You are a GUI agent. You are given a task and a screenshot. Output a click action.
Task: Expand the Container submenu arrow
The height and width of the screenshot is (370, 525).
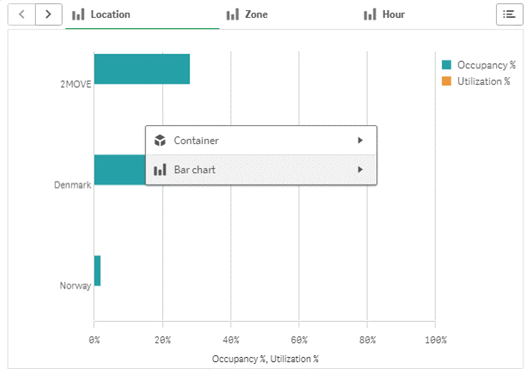pos(360,140)
